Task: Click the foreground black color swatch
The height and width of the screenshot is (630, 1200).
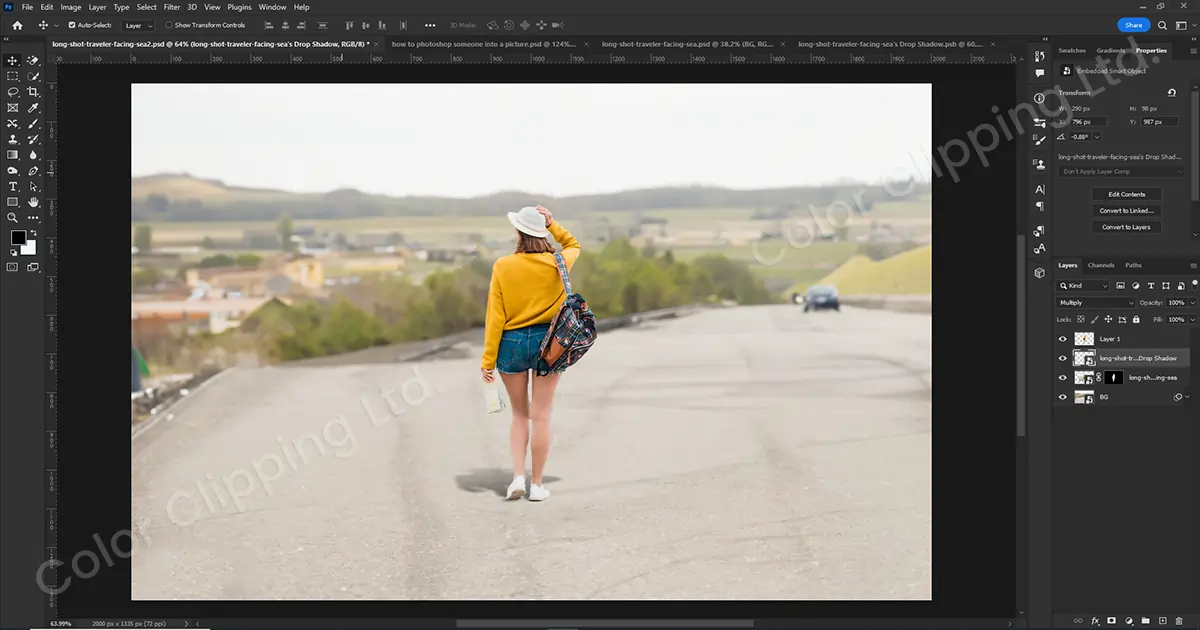Action: [x=18, y=238]
